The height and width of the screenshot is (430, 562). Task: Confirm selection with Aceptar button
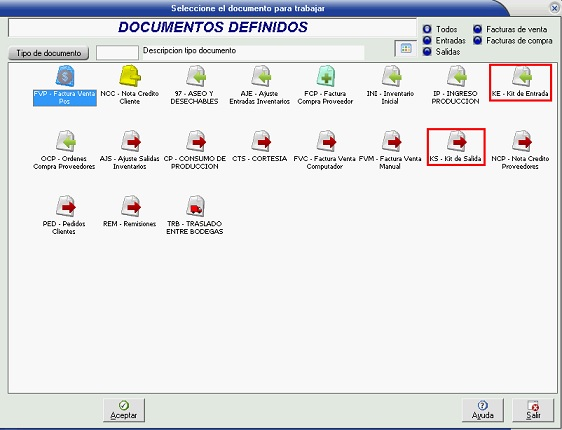tap(124, 410)
